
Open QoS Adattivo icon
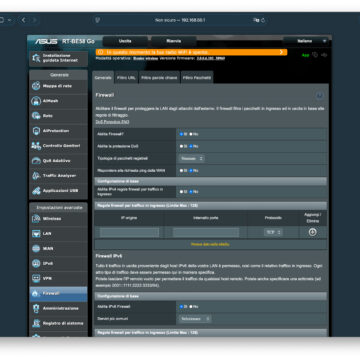click(36, 161)
